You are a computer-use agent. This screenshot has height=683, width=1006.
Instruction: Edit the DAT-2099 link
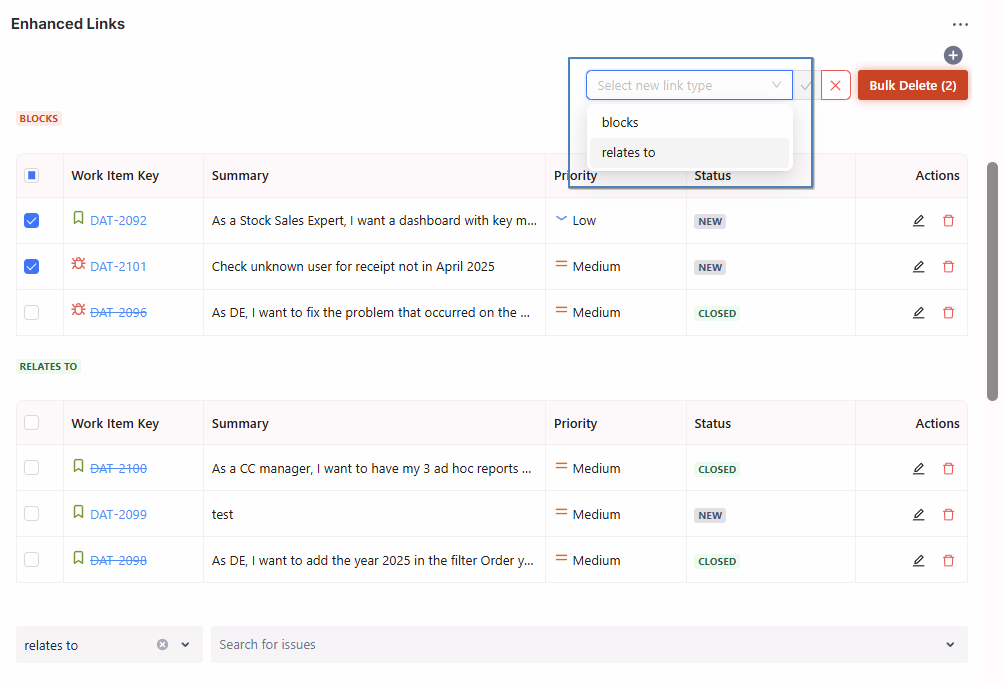pos(918,515)
